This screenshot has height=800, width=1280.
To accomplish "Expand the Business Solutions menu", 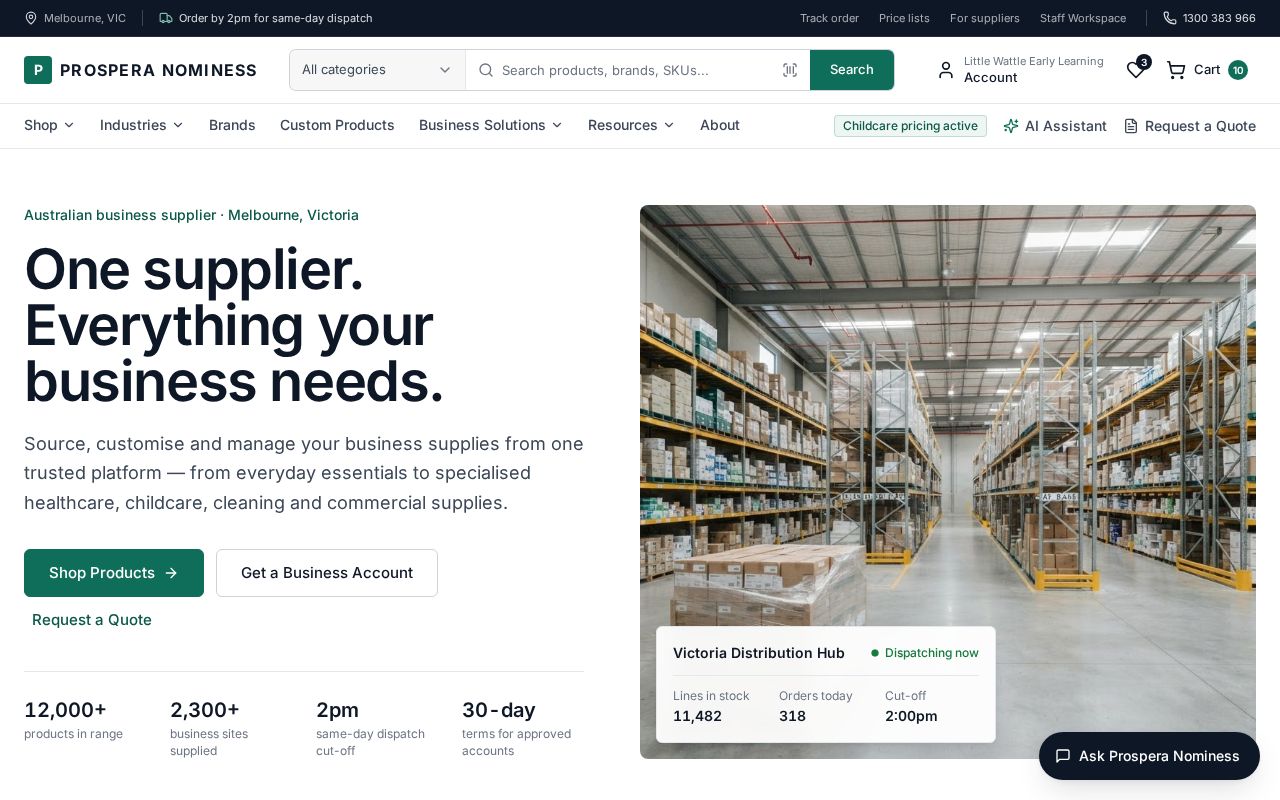I will click(x=491, y=125).
